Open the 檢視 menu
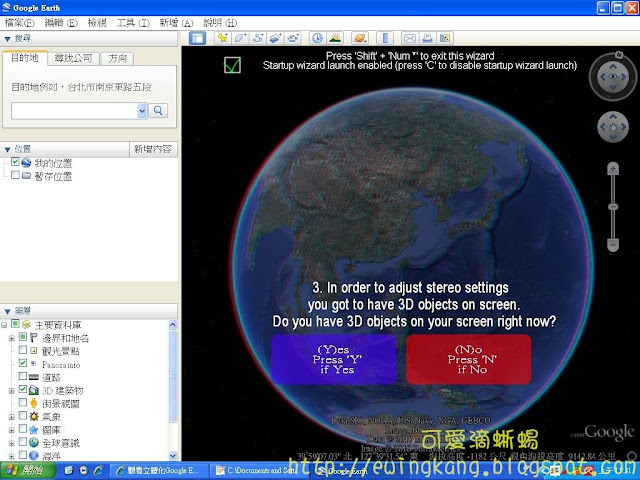640x480 pixels. click(97, 23)
